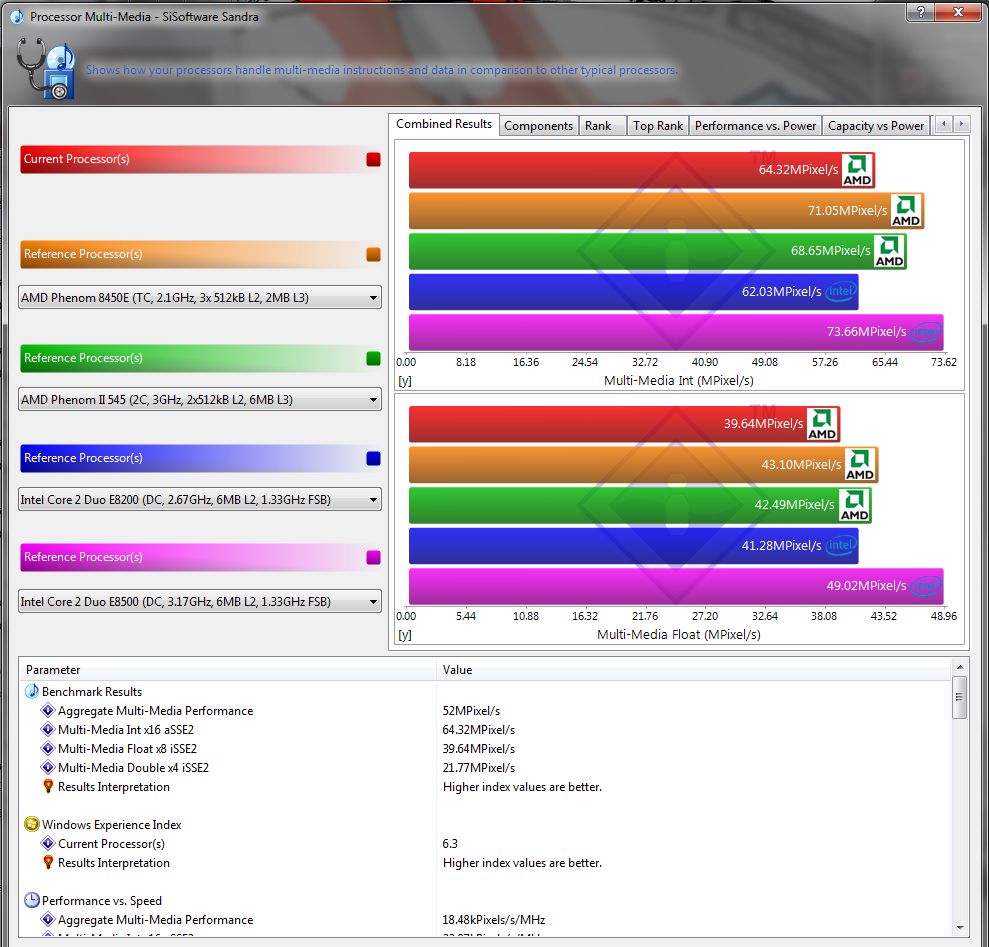The image size is (989, 947).
Task: Click the clock icon for Performance vs. Speed
Action: pos(32,900)
